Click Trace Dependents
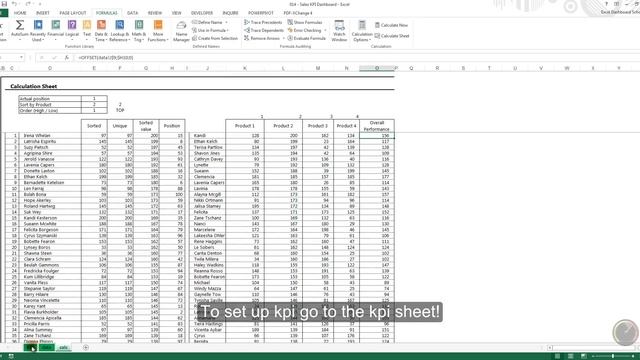Screen dimensions: 640x360 pos(264,30)
